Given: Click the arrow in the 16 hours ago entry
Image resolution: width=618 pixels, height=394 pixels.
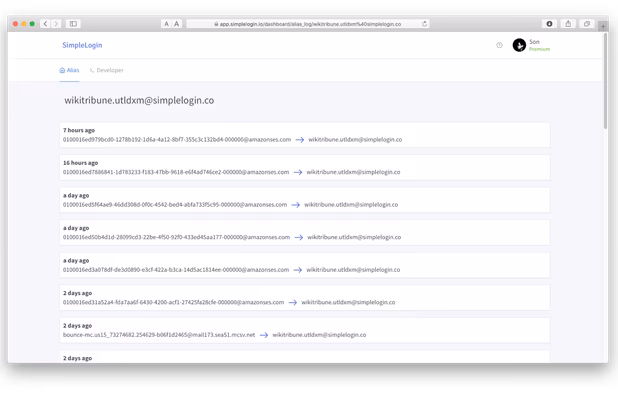Looking at the screenshot, I should [298, 172].
